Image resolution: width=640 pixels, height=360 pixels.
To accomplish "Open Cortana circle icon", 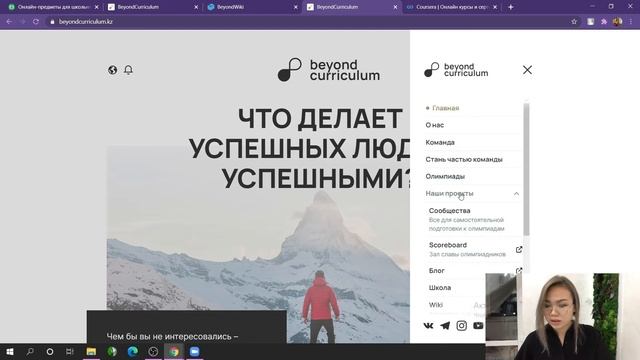I will coord(50,351).
